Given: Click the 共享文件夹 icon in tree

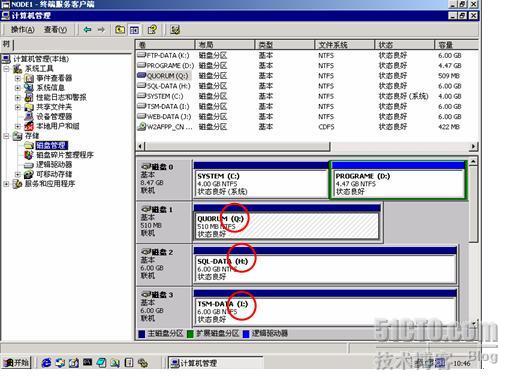Looking at the screenshot, I should (x=29, y=107).
